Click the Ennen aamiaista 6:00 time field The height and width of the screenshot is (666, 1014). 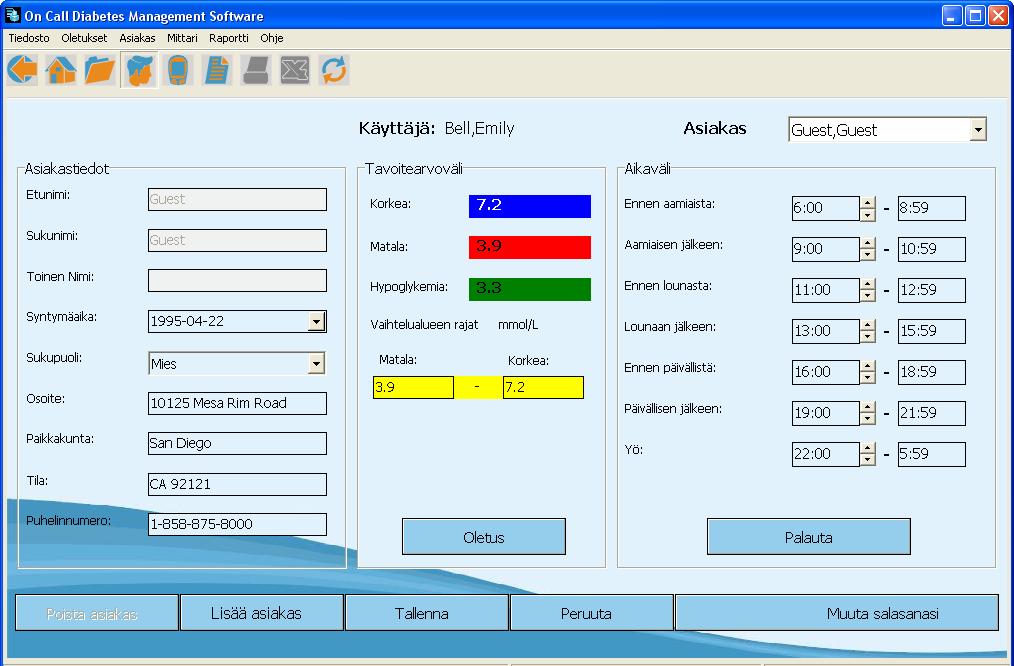(x=826, y=208)
